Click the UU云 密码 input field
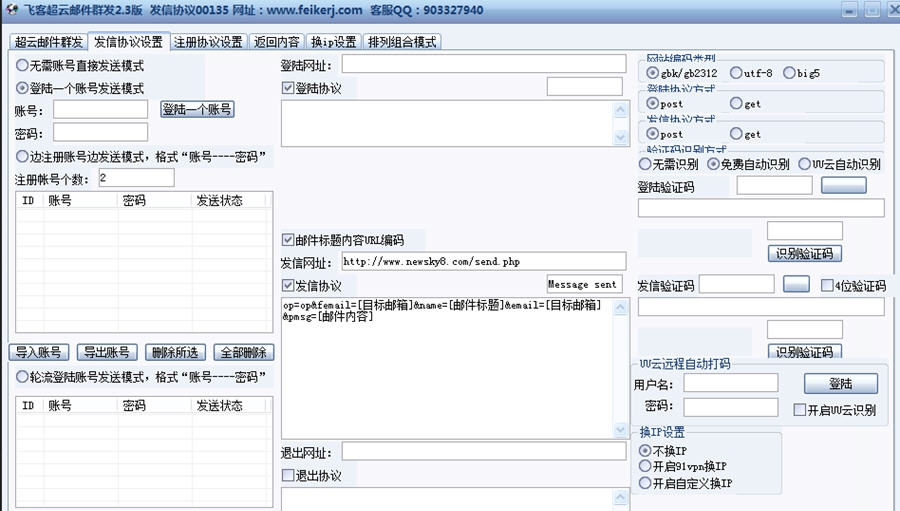Screen dimensions: 900x511 pos(731,407)
